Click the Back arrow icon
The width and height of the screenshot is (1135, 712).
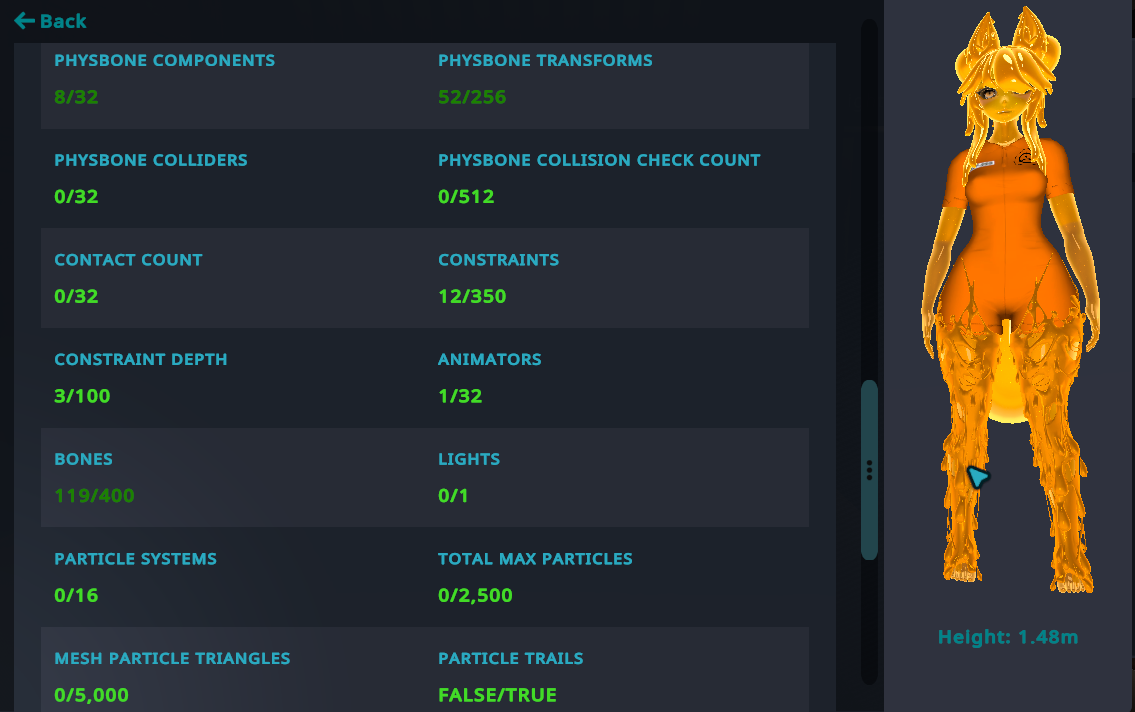pyautogui.click(x=25, y=21)
